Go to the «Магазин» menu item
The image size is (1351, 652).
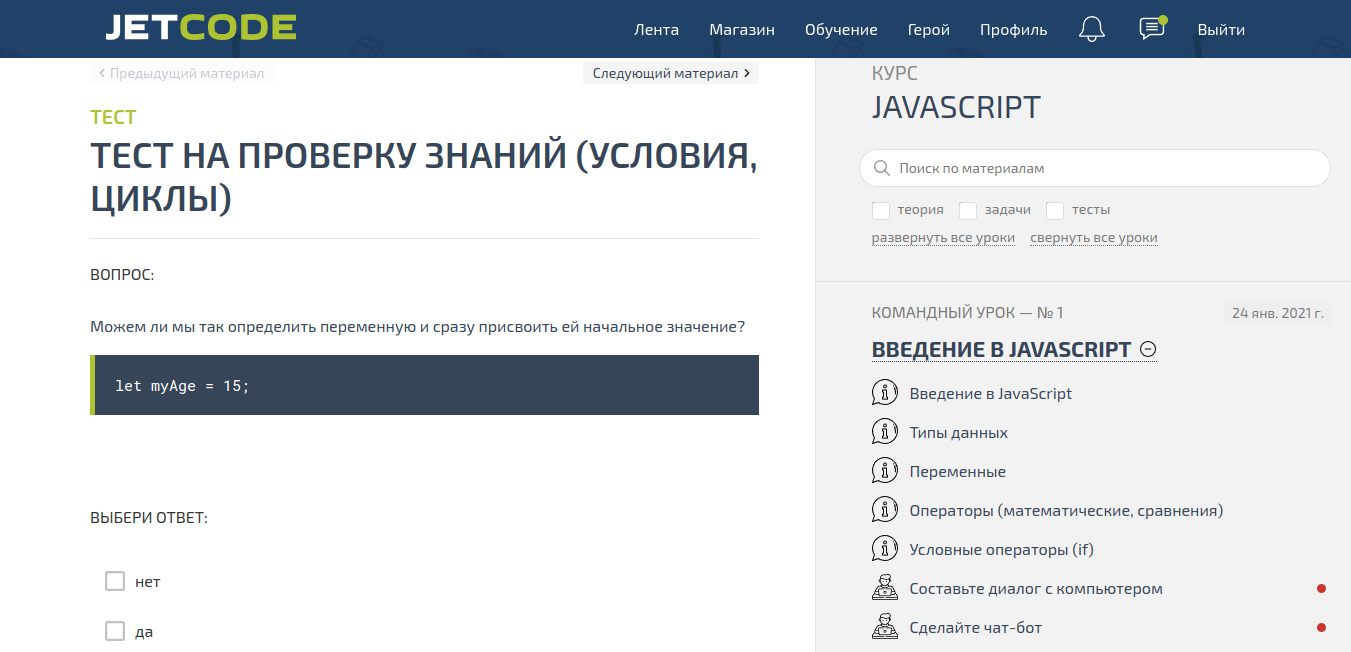[742, 29]
